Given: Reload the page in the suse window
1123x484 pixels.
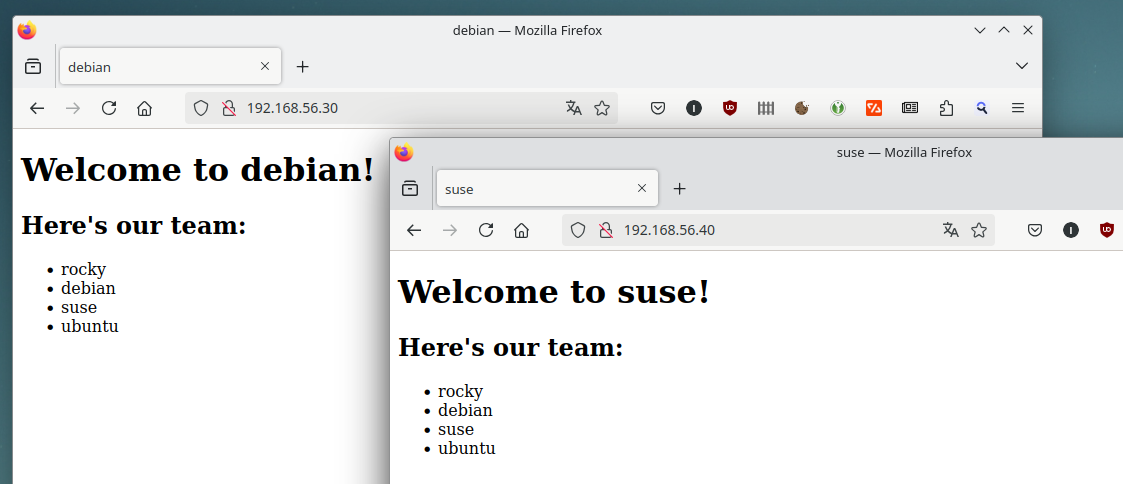Looking at the screenshot, I should 486,230.
